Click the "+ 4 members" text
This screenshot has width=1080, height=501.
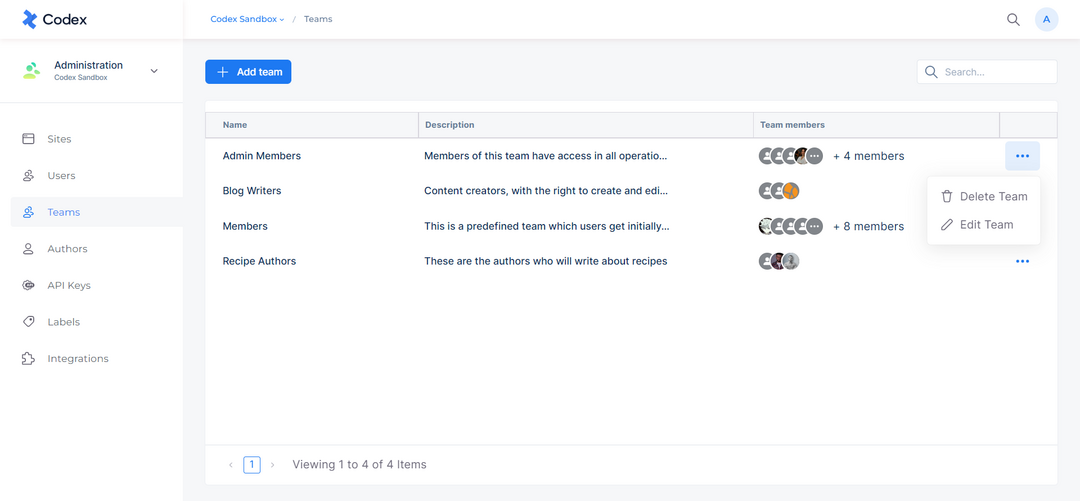coord(869,156)
